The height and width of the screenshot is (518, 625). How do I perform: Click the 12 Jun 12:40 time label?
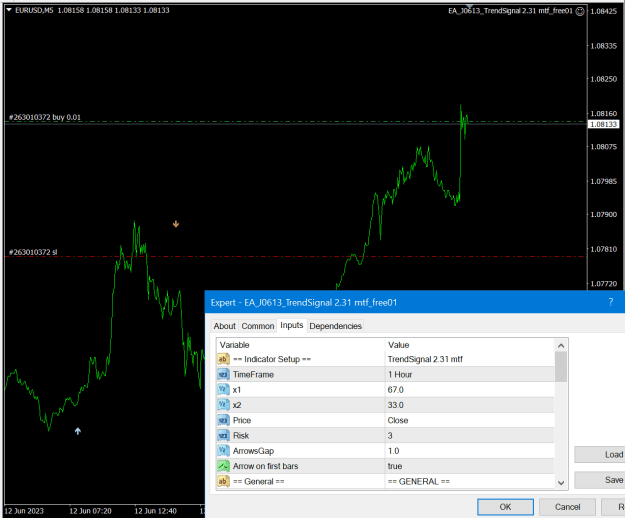155,511
